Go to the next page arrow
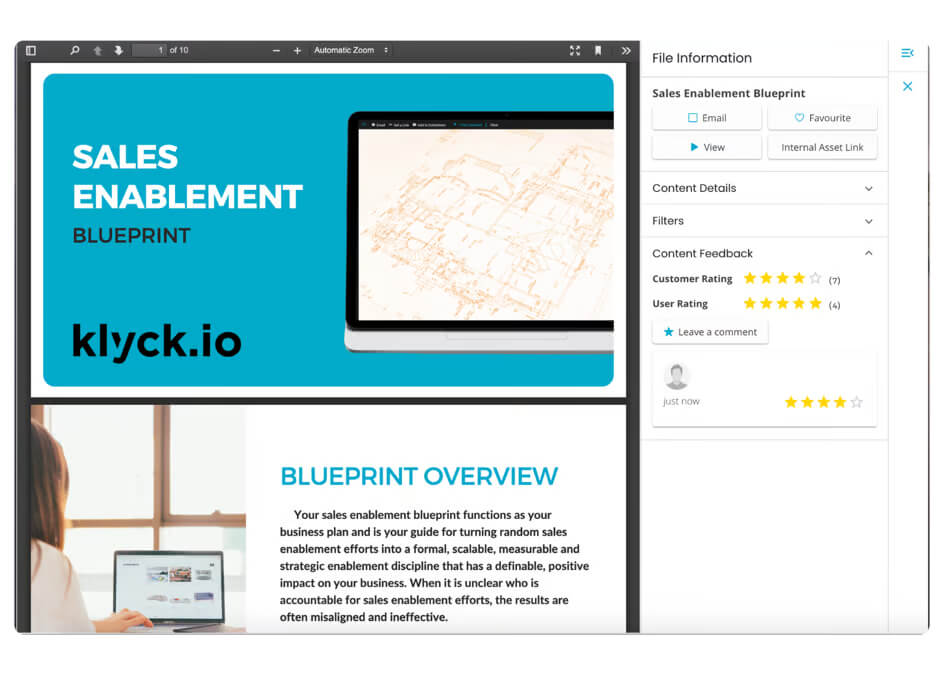 click(119, 50)
